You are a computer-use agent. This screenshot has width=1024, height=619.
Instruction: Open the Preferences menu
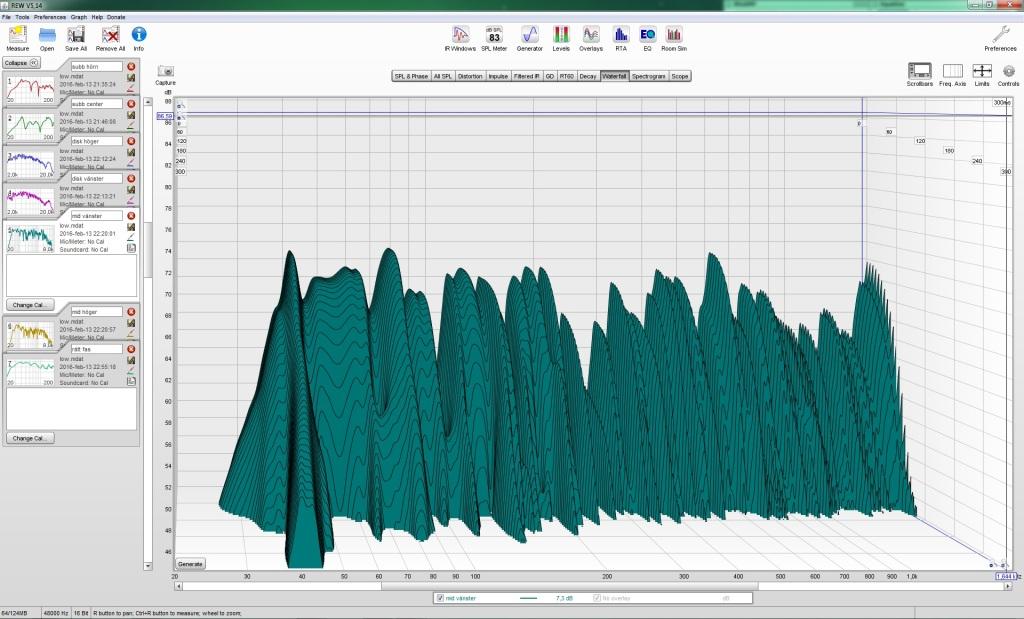50,17
